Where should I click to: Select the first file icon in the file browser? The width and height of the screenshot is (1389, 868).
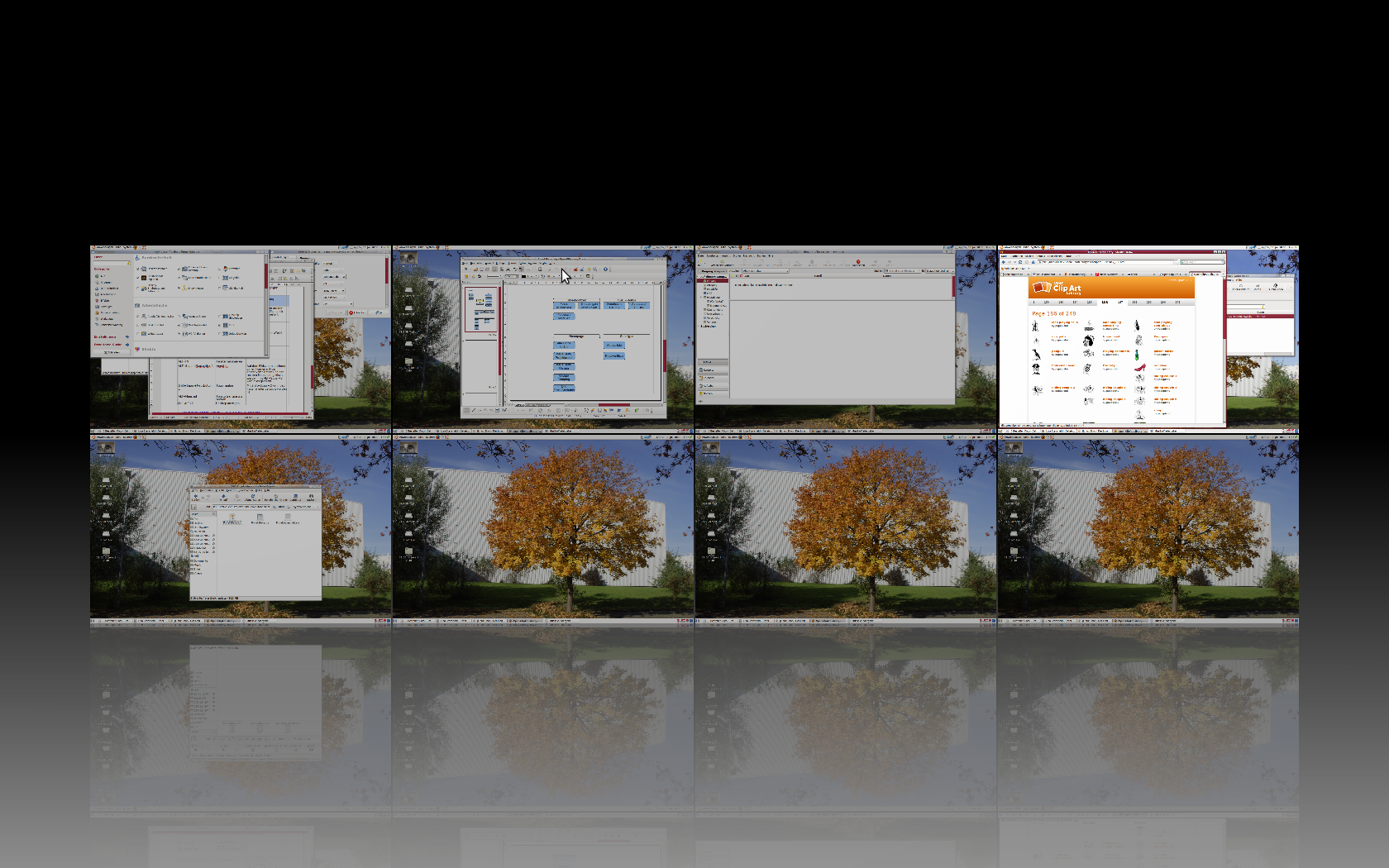point(232,517)
